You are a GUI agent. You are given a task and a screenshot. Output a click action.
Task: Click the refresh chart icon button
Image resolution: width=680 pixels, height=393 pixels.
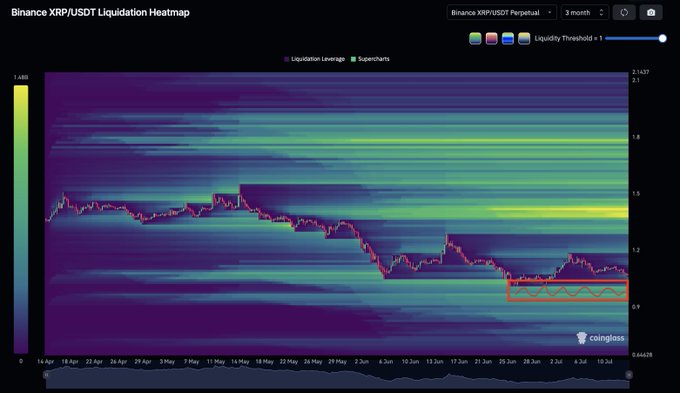[624, 13]
